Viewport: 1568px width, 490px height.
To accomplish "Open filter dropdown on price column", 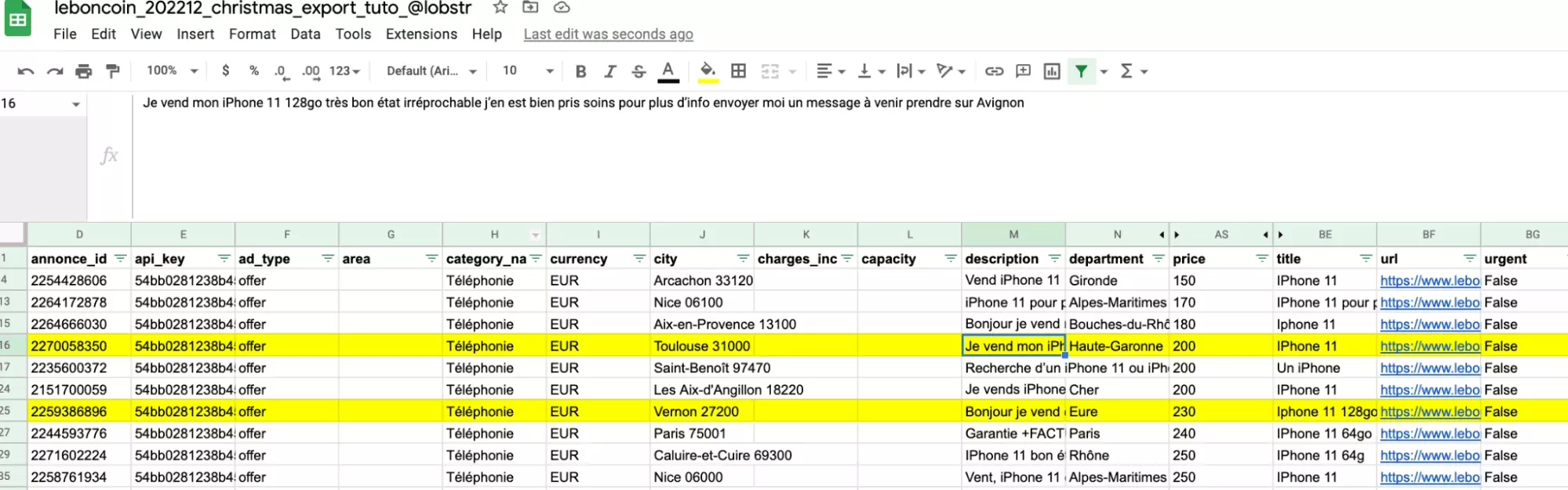I will pyautogui.click(x=1261, y=259).
